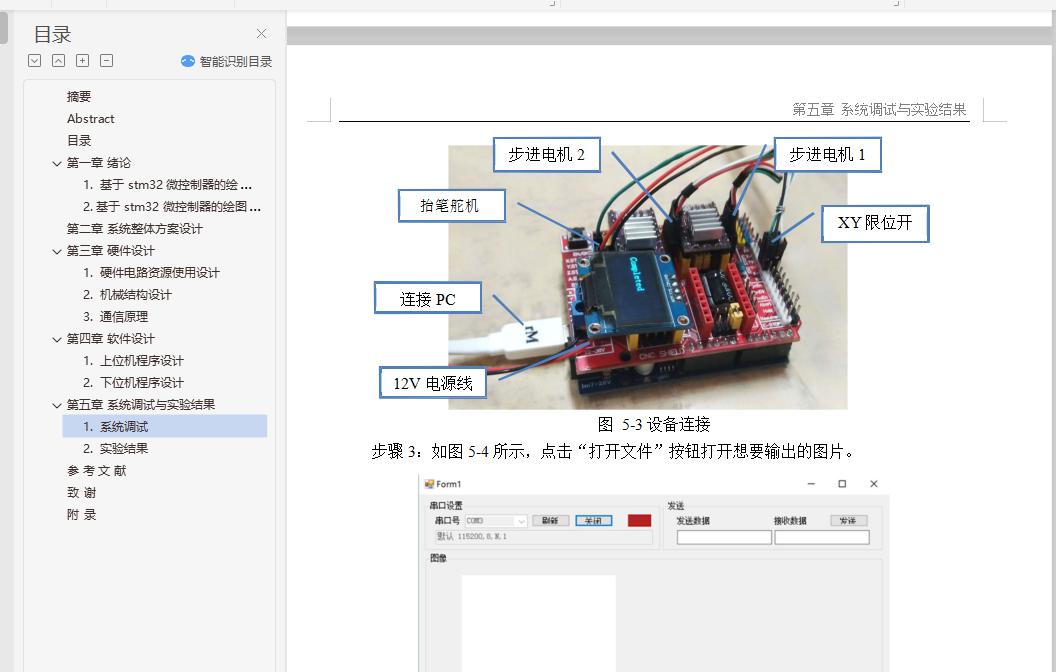
Task: Close the 目录 navigation panel
Action: click(x=261, y=34)
